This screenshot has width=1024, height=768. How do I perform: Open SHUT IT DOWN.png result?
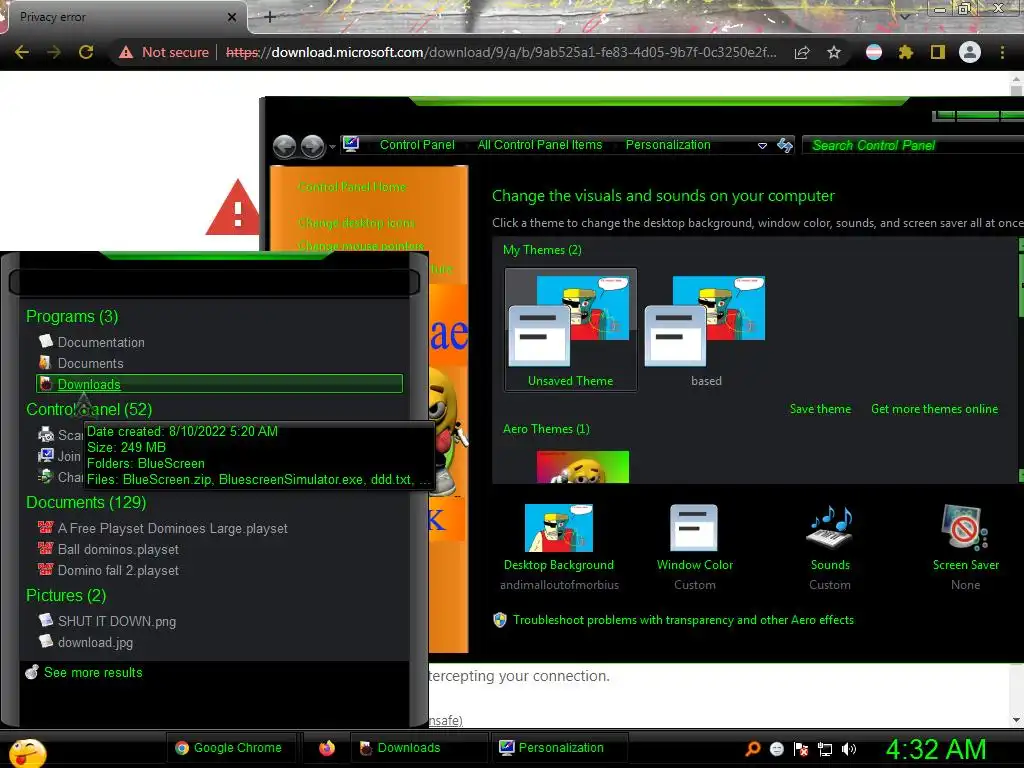pos(117,621)
